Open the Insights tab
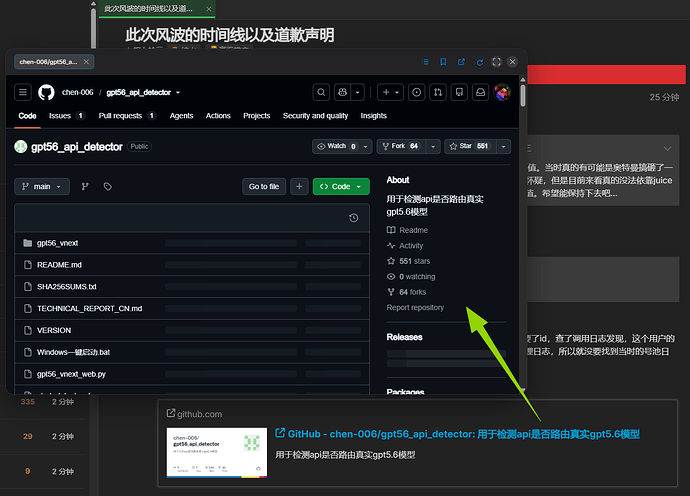This screenshot has height=496, width=690. point(373,116)
